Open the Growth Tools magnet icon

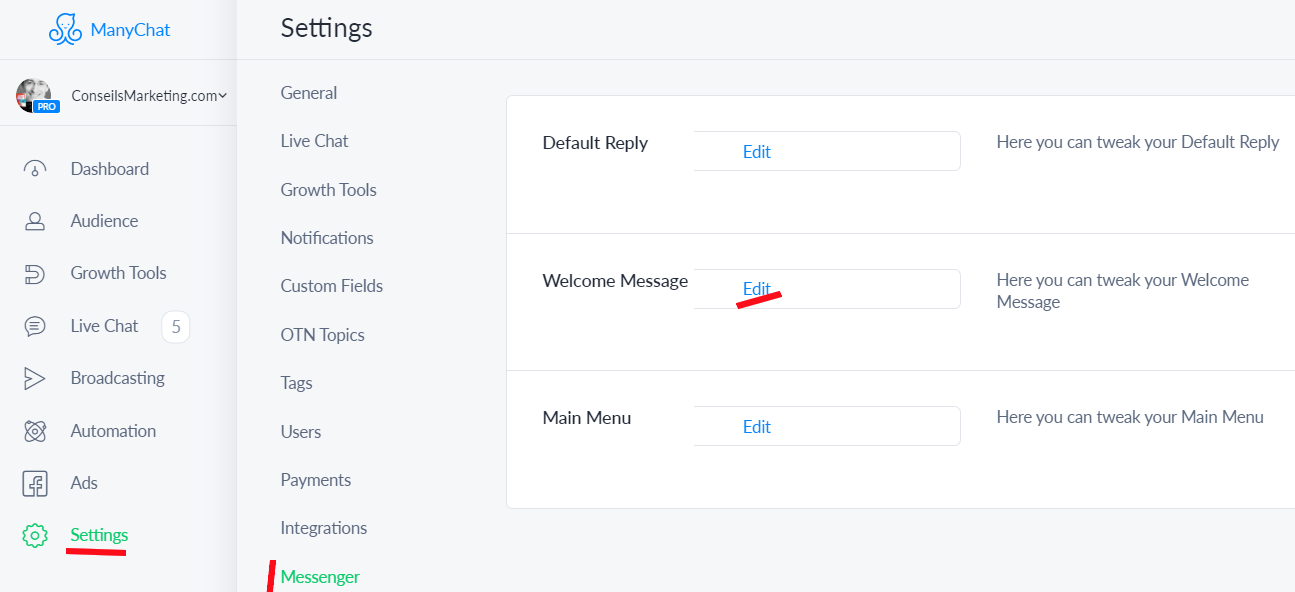[35, 273]
